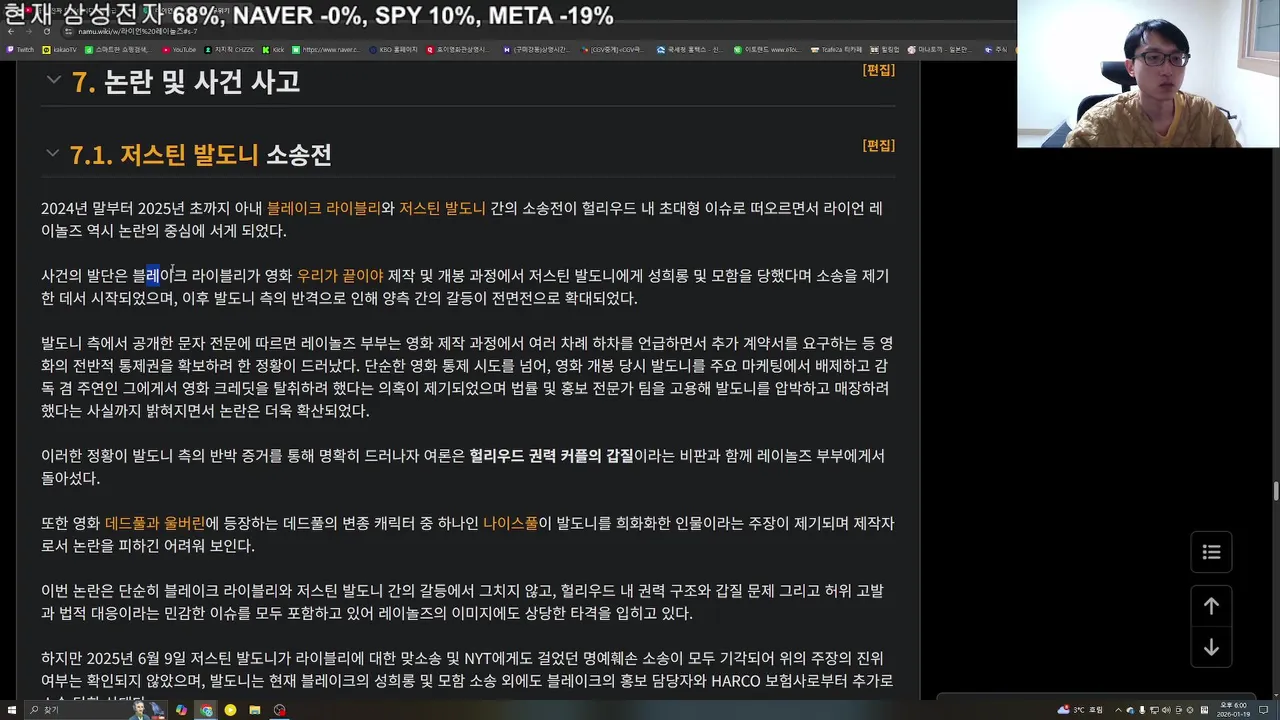The image size is (1280, 720).
Task: Click the browser forward arrow
Action: (28, 32)
